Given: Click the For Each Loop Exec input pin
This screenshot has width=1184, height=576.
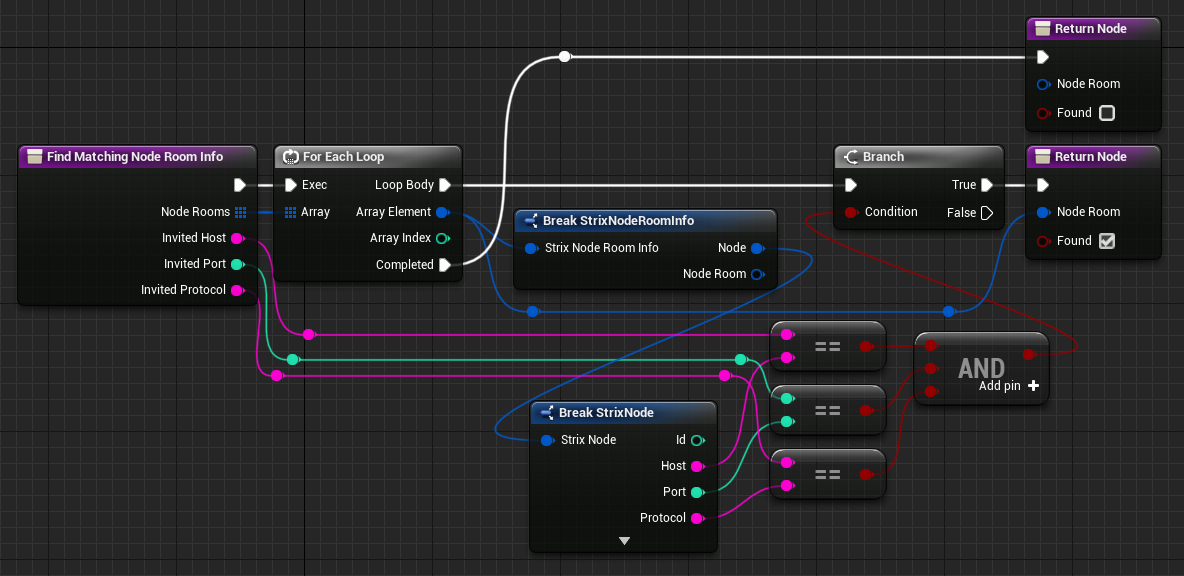Looking at the screenshot, I should [x=291, y=185].
